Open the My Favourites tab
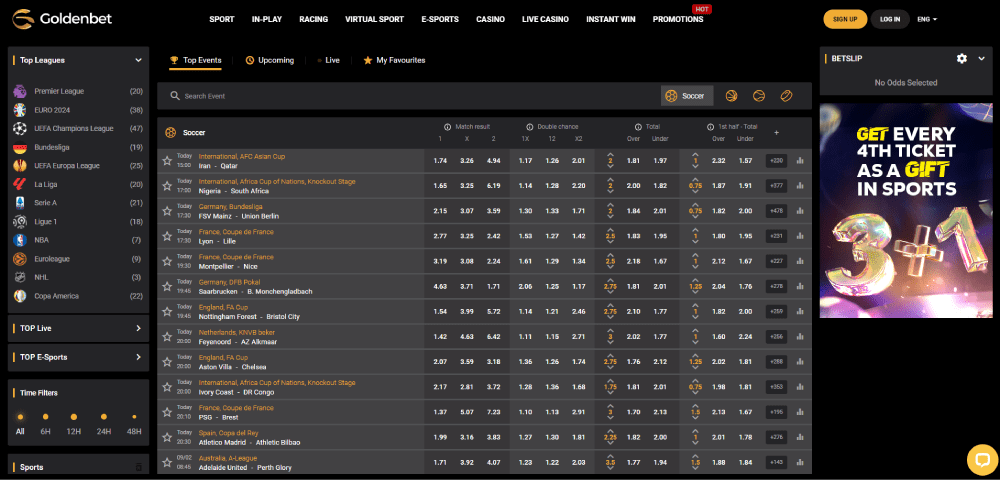Image resolution: width=1000 pixels, height=480 pixels. click(394, 61)
